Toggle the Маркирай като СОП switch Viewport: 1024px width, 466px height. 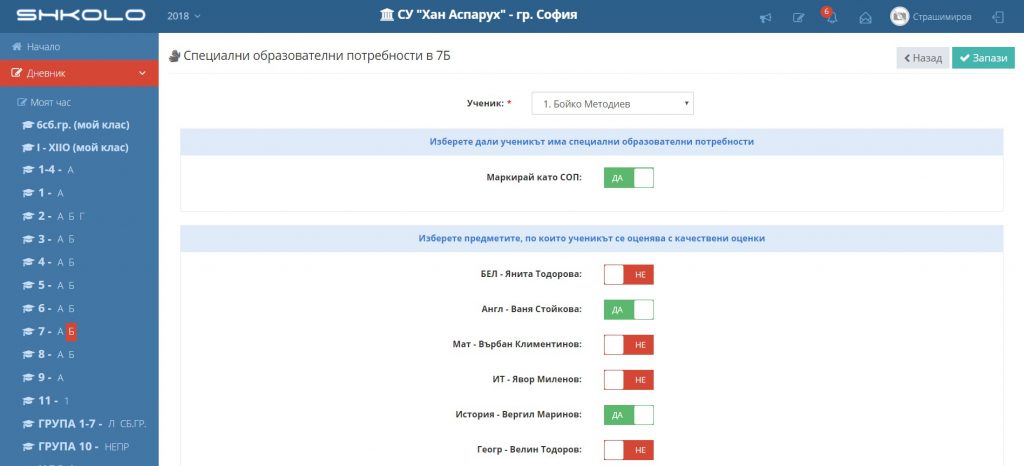tap(628, 178)
